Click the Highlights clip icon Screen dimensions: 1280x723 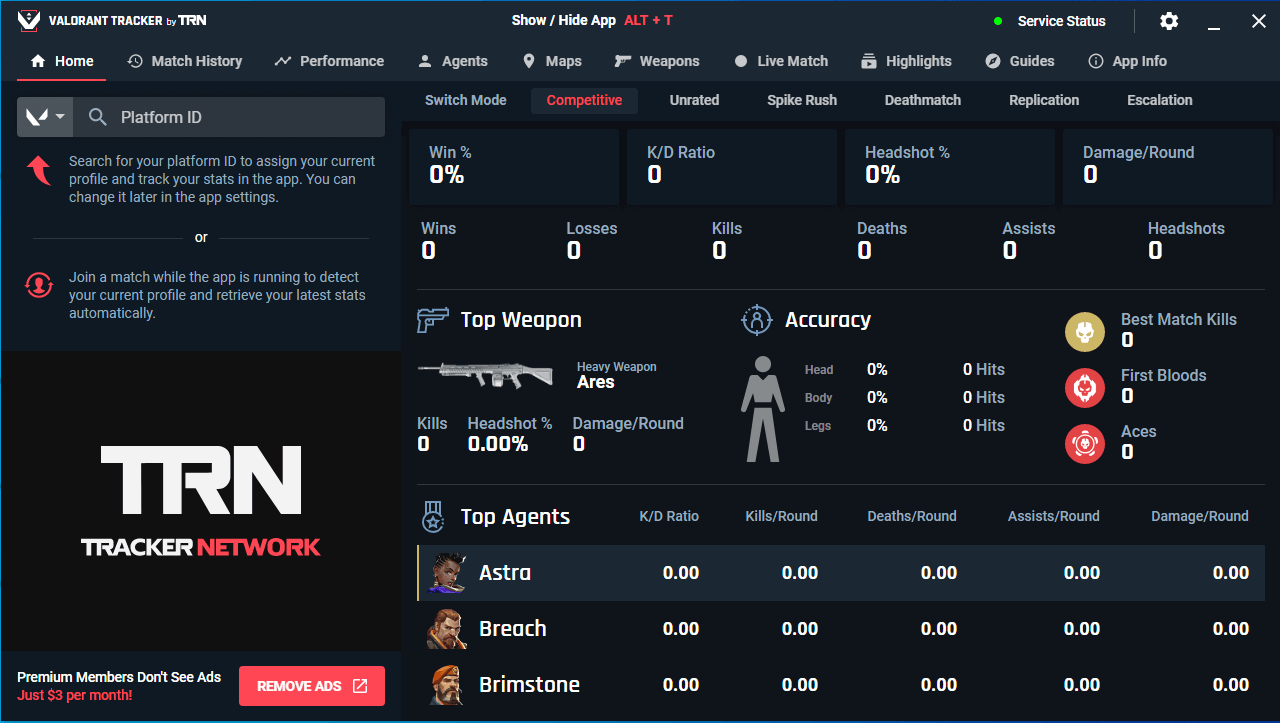click(869, 61)
